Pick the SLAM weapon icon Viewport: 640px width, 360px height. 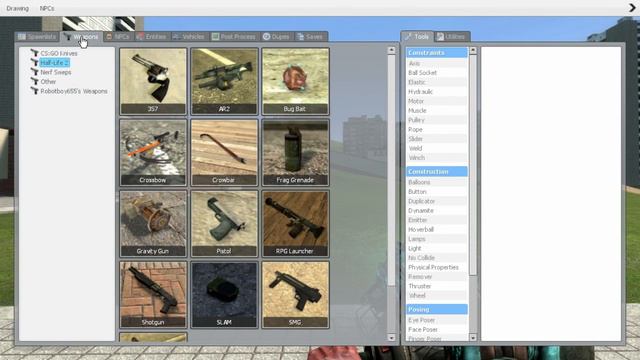click(224, 294)
